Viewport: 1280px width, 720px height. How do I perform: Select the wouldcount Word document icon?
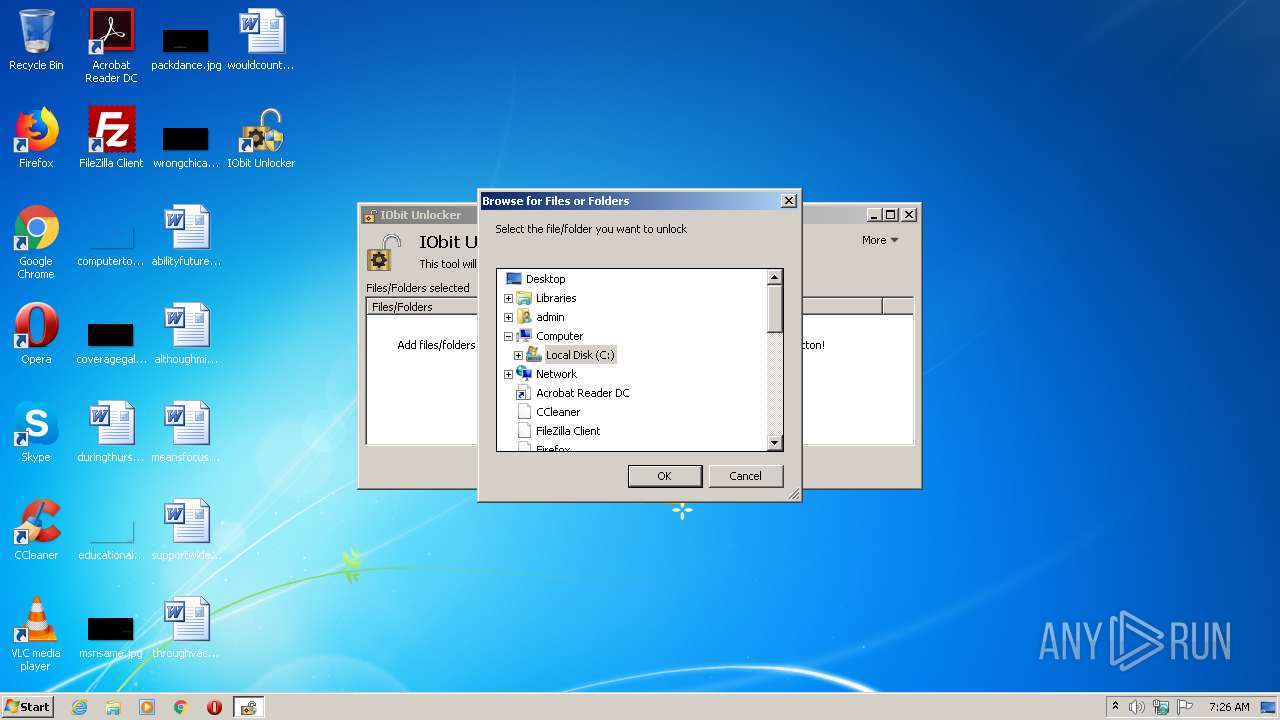pos(261,40)
